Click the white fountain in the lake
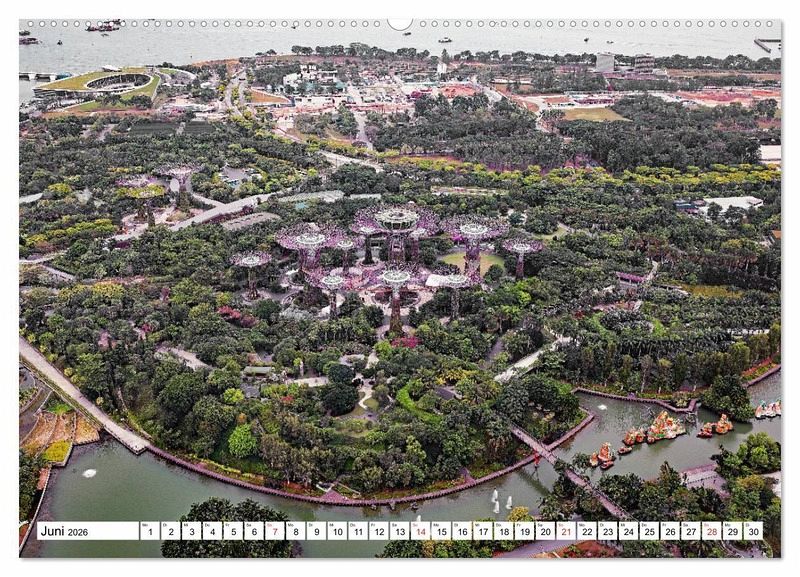Image resolution: width=800 pixels, height=577 pixels. click(x=91, y=473)
